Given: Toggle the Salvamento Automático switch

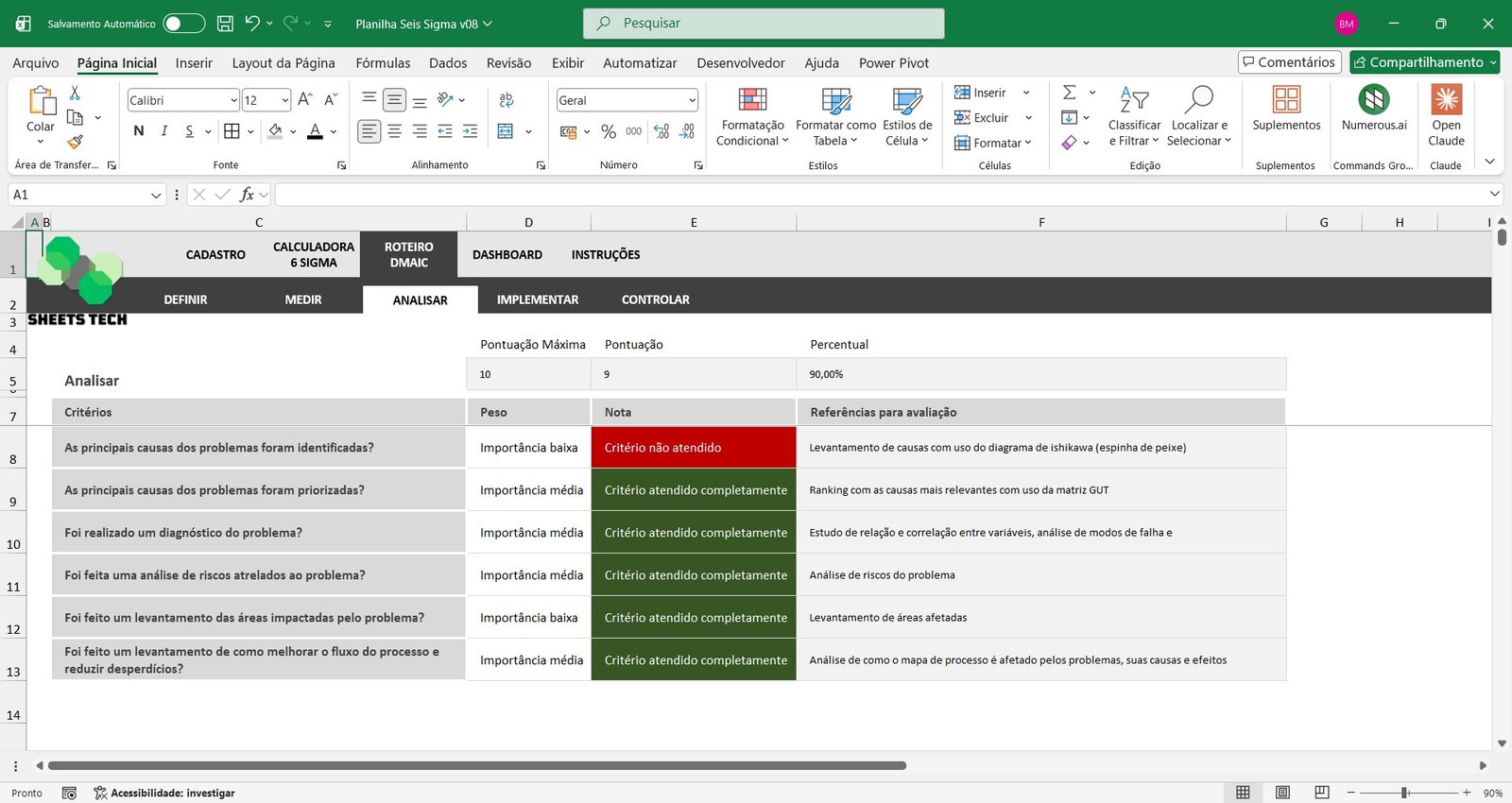Looking at the screenshot, I should pyautogui.click(x=183, y=24).
